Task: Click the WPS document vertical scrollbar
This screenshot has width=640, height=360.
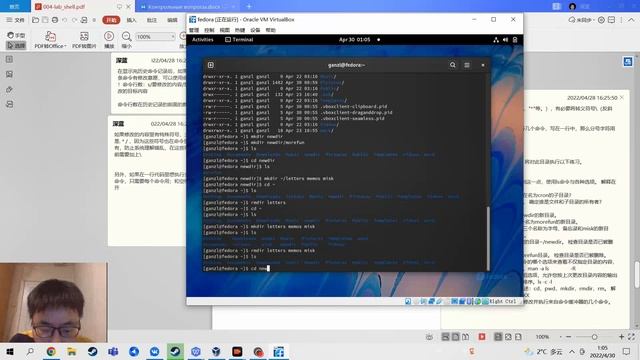Action: coord(637,274)
